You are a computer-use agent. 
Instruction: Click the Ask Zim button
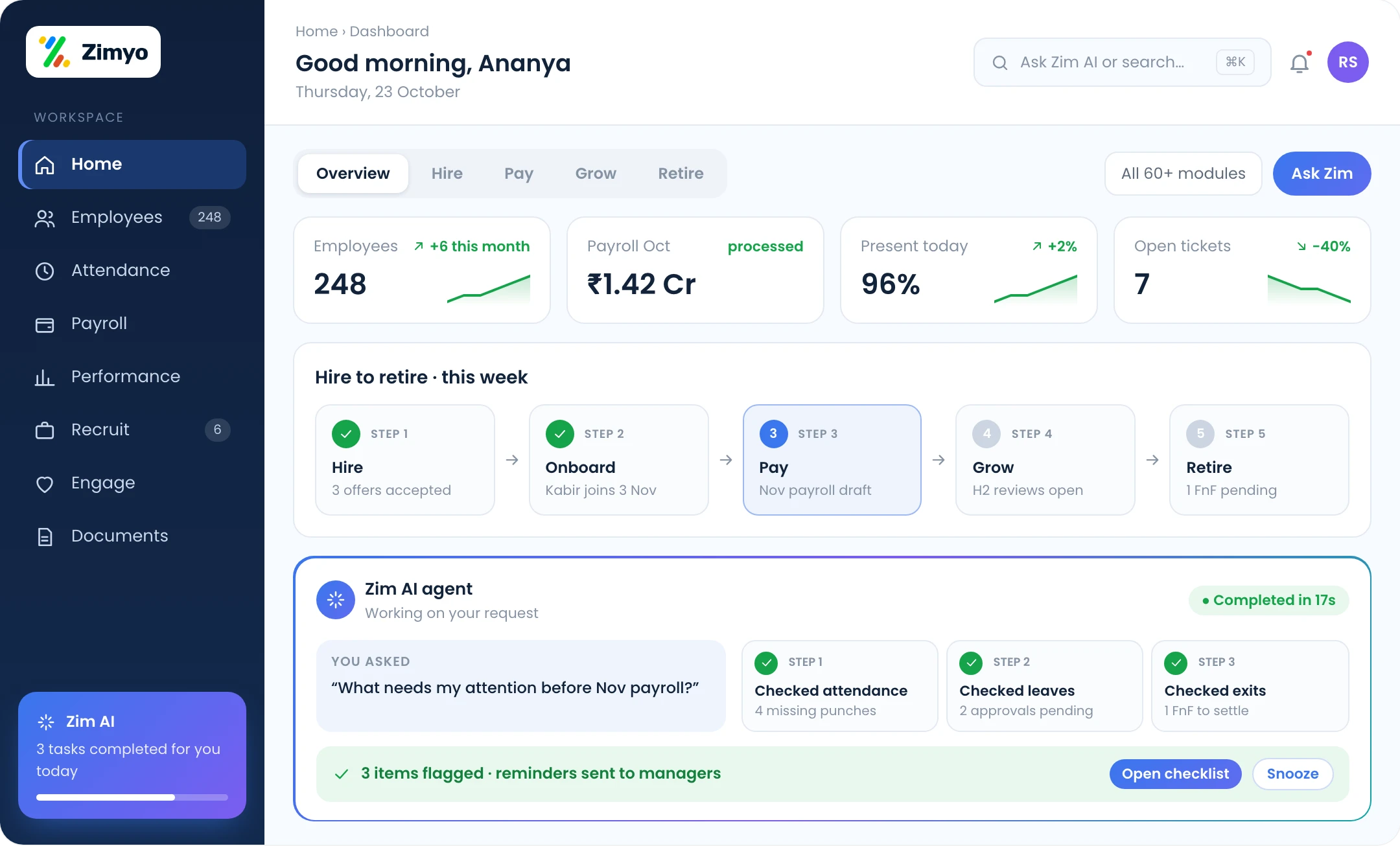point(1322,174)
